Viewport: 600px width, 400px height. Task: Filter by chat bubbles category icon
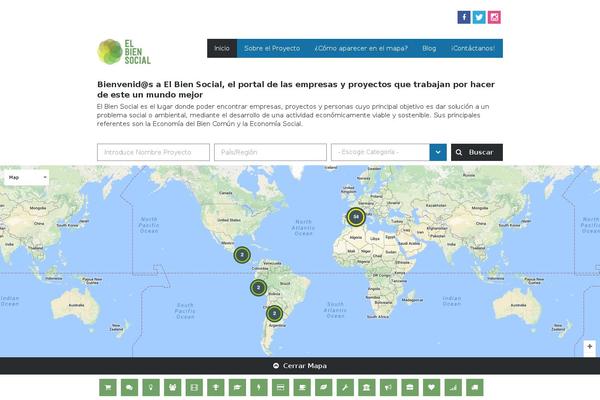click(x=129, y=387)
